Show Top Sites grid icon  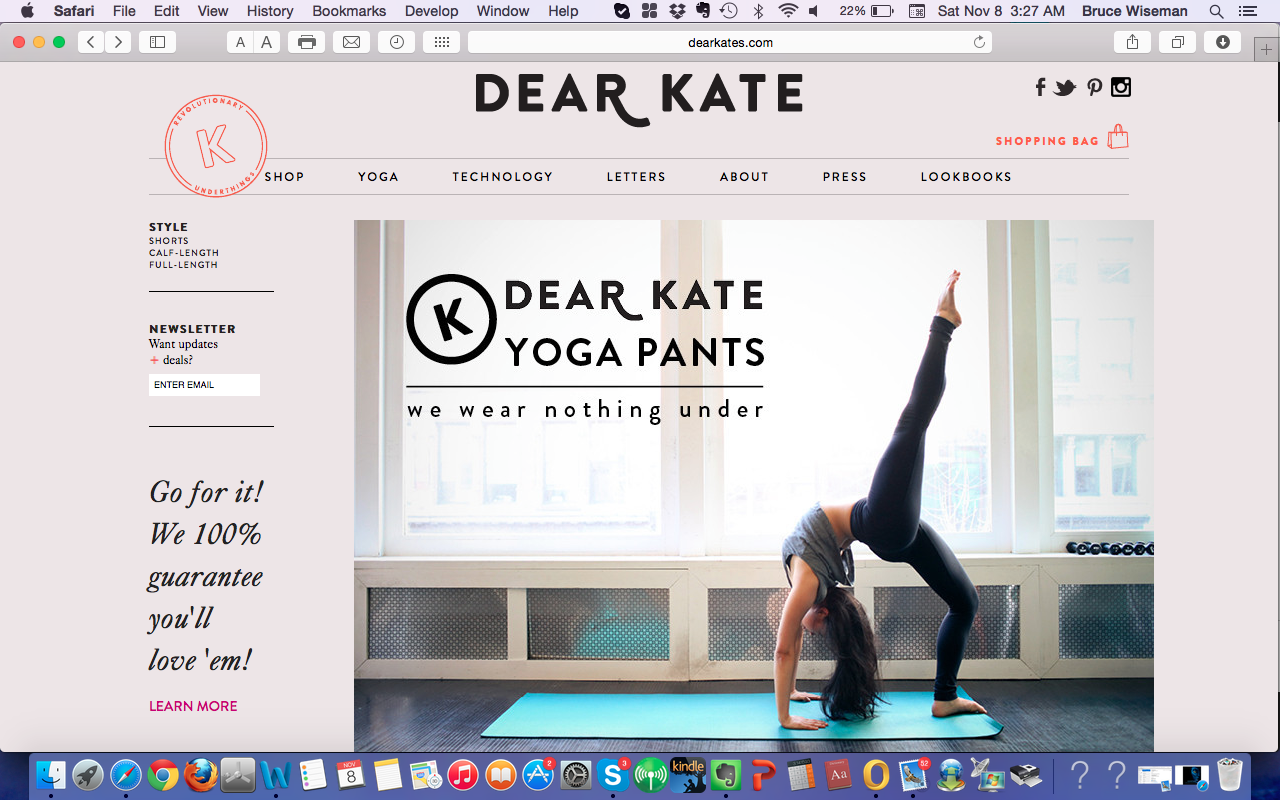click(x=441, y=42)
